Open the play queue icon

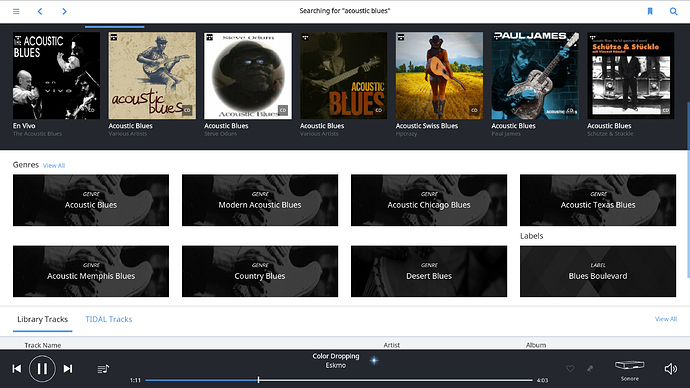103,369
